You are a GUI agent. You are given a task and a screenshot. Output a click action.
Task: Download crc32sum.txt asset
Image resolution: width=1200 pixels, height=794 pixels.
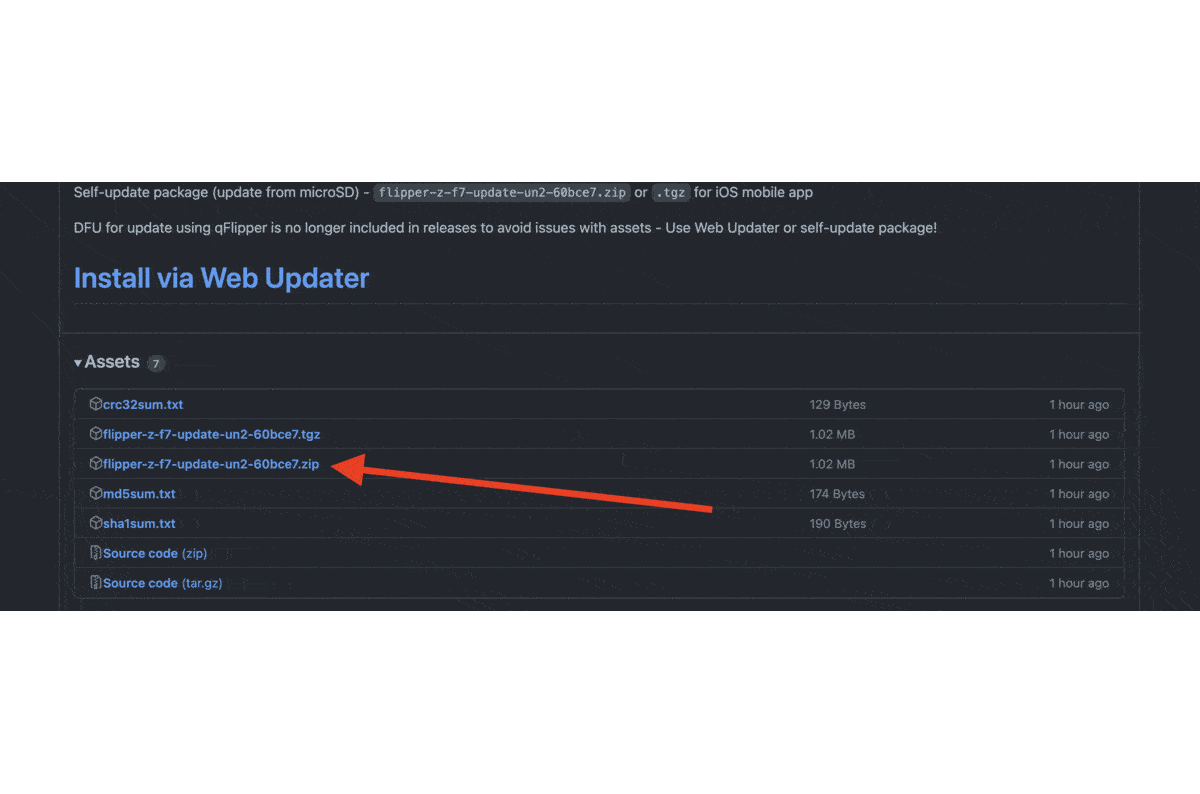tap(143, 405)
